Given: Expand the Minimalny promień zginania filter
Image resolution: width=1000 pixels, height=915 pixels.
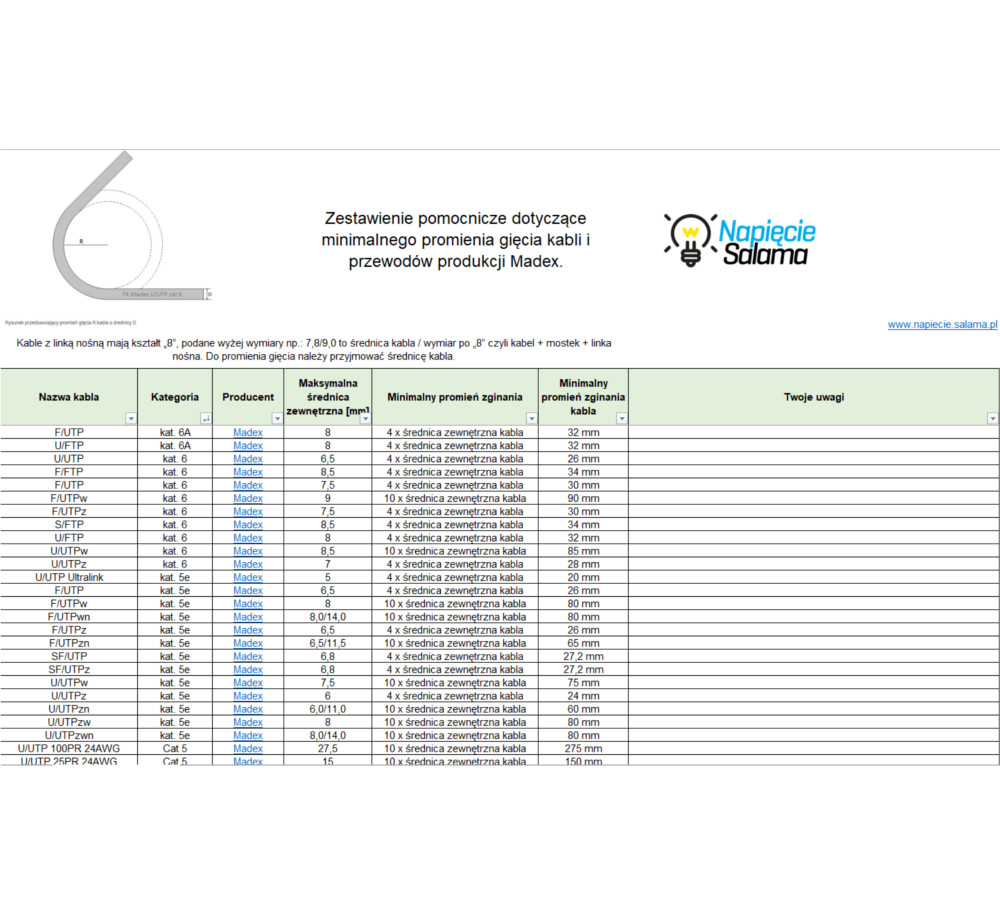Looking at the screenshot, I should coord(531,418).
